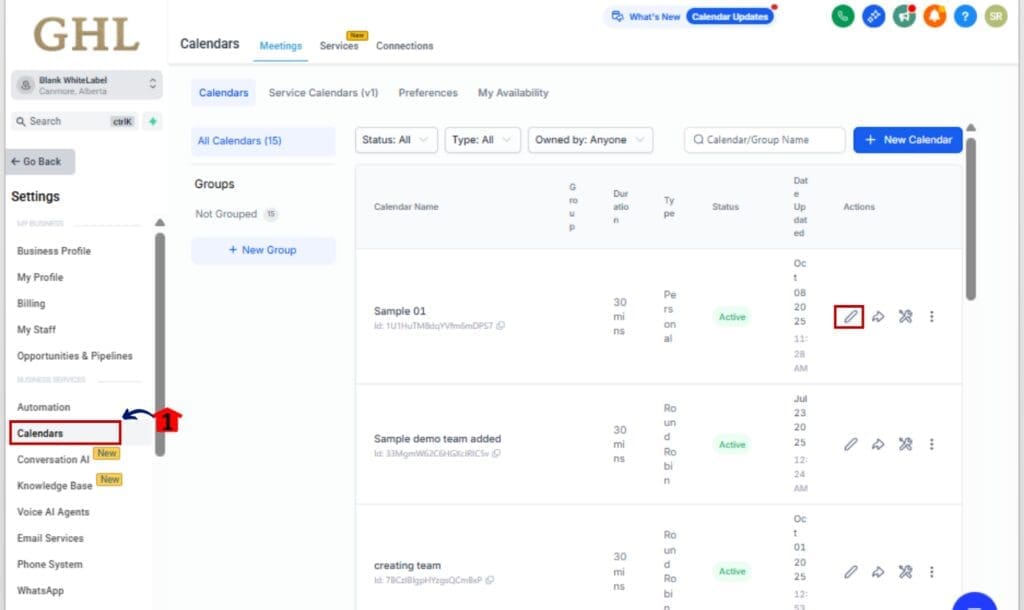This screenshot has height=610, width=1024.
Task: Open the three-dot actions menu for Sample 01
Action: tap(931, 316)
